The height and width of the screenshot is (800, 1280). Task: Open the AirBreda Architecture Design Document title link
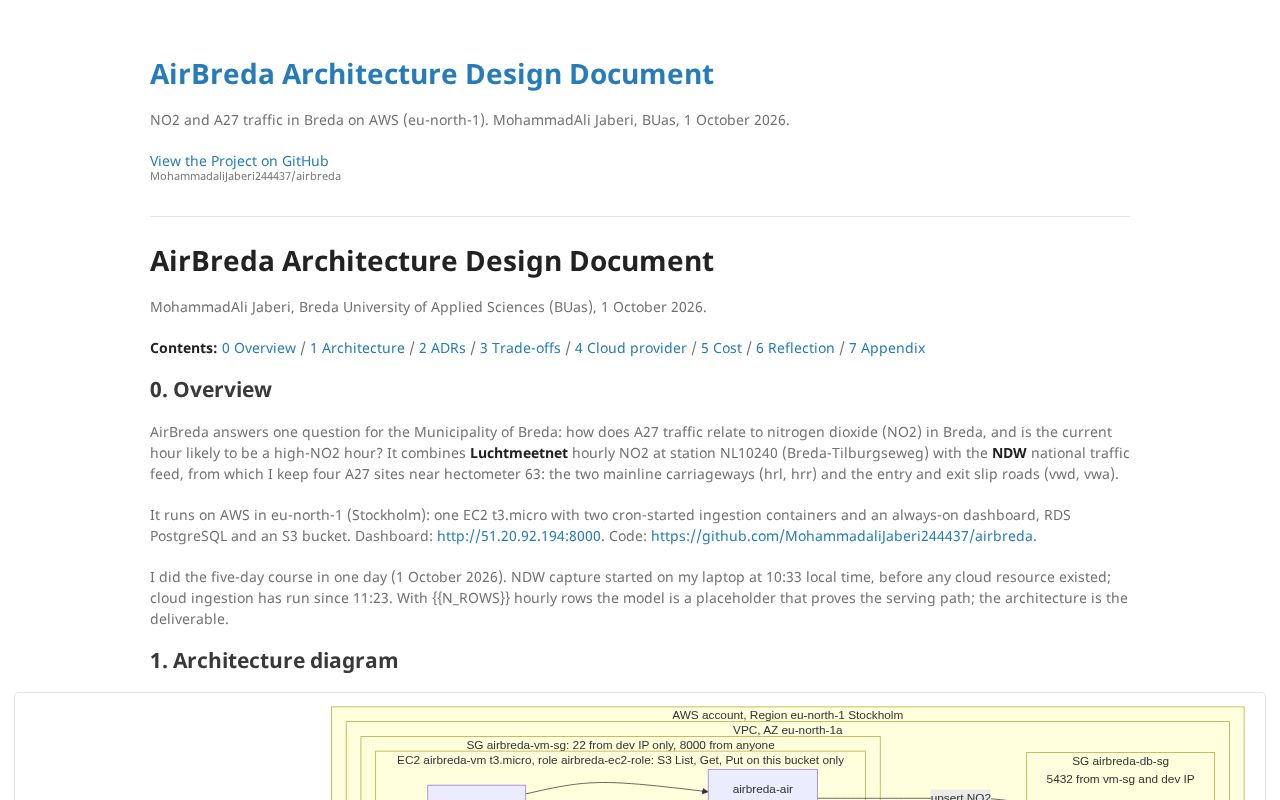432,74
